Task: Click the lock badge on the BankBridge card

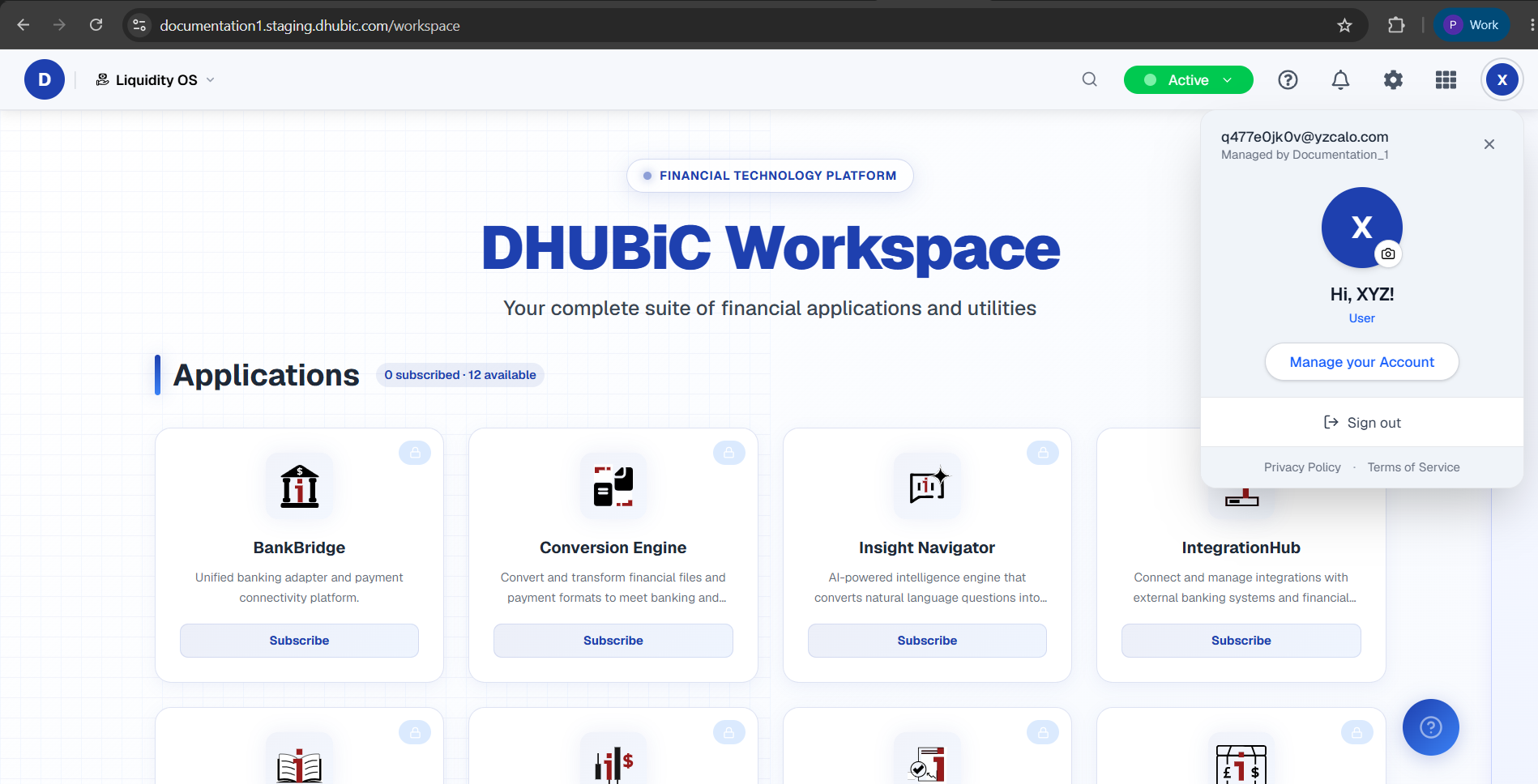Action: click(x=415, y=453)
